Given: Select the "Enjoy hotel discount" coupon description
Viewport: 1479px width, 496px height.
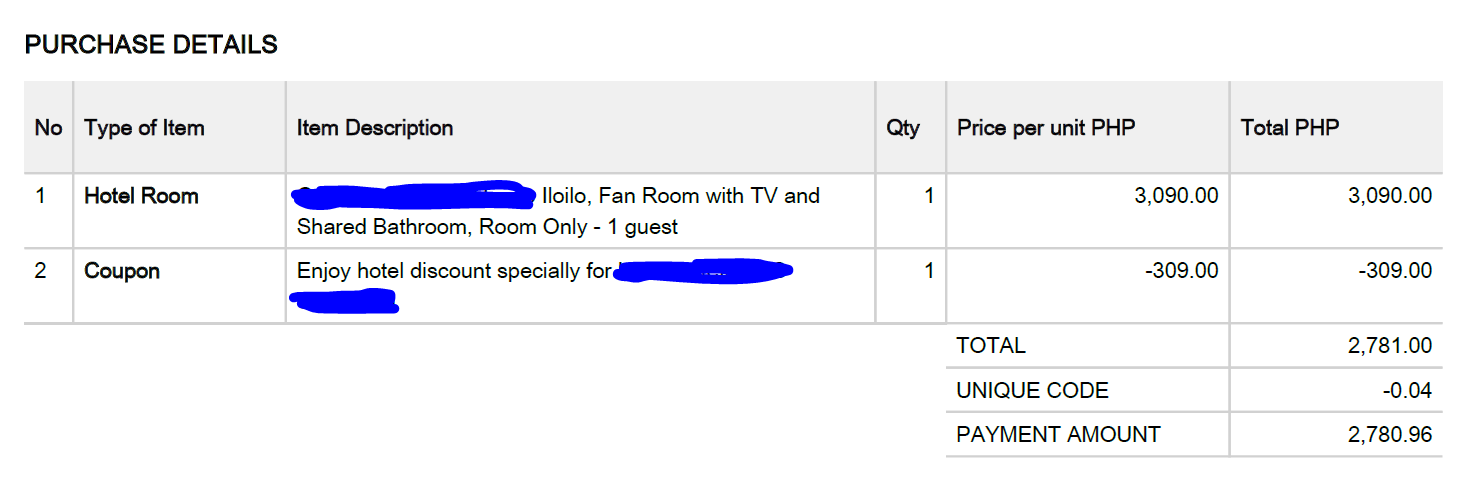Looking at the screenshot, I should 454,271.
